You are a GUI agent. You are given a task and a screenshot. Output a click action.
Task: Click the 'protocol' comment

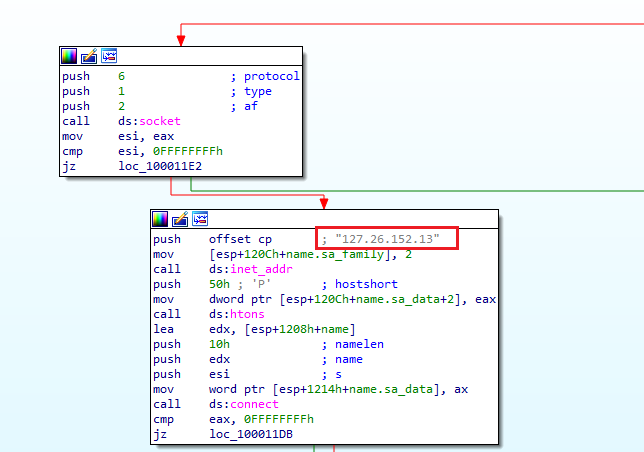(272, 76)
